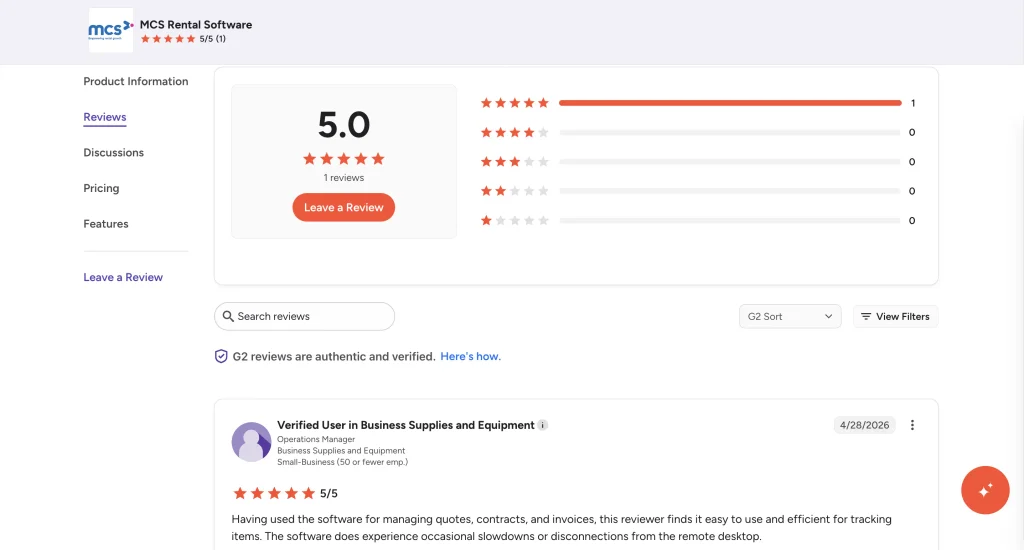Click the orange Leave a Review button

click(x=344, y=207)
